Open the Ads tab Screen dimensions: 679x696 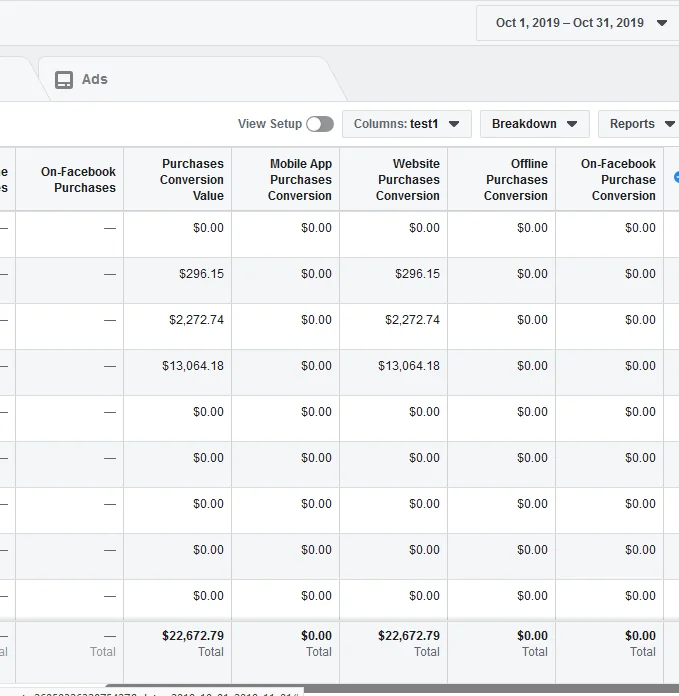click(191, 79)
